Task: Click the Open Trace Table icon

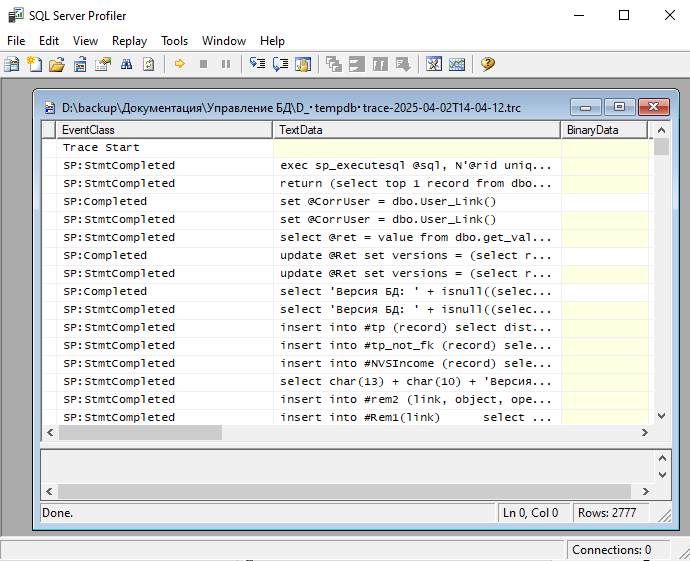Action: coord(80,64)
